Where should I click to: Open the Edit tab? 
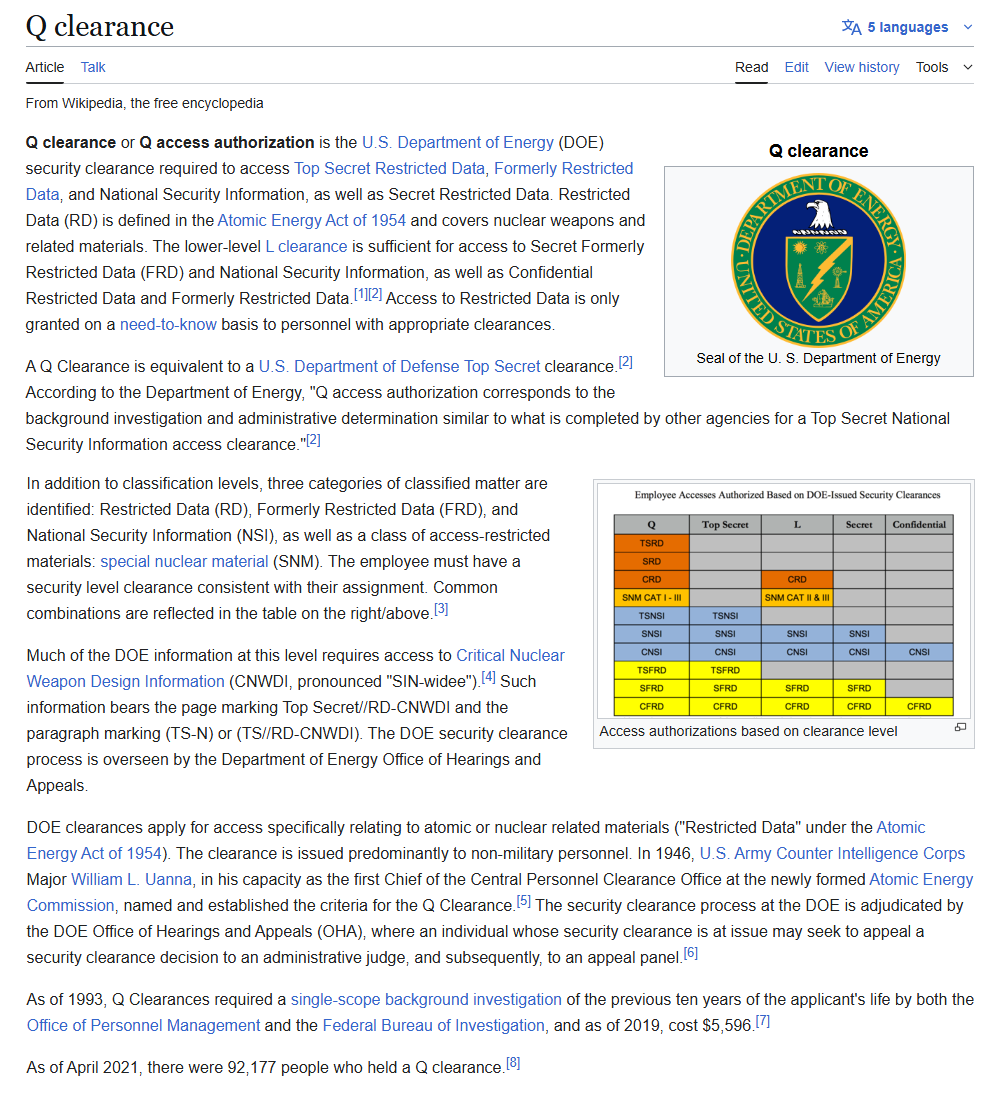coord(796,67)
